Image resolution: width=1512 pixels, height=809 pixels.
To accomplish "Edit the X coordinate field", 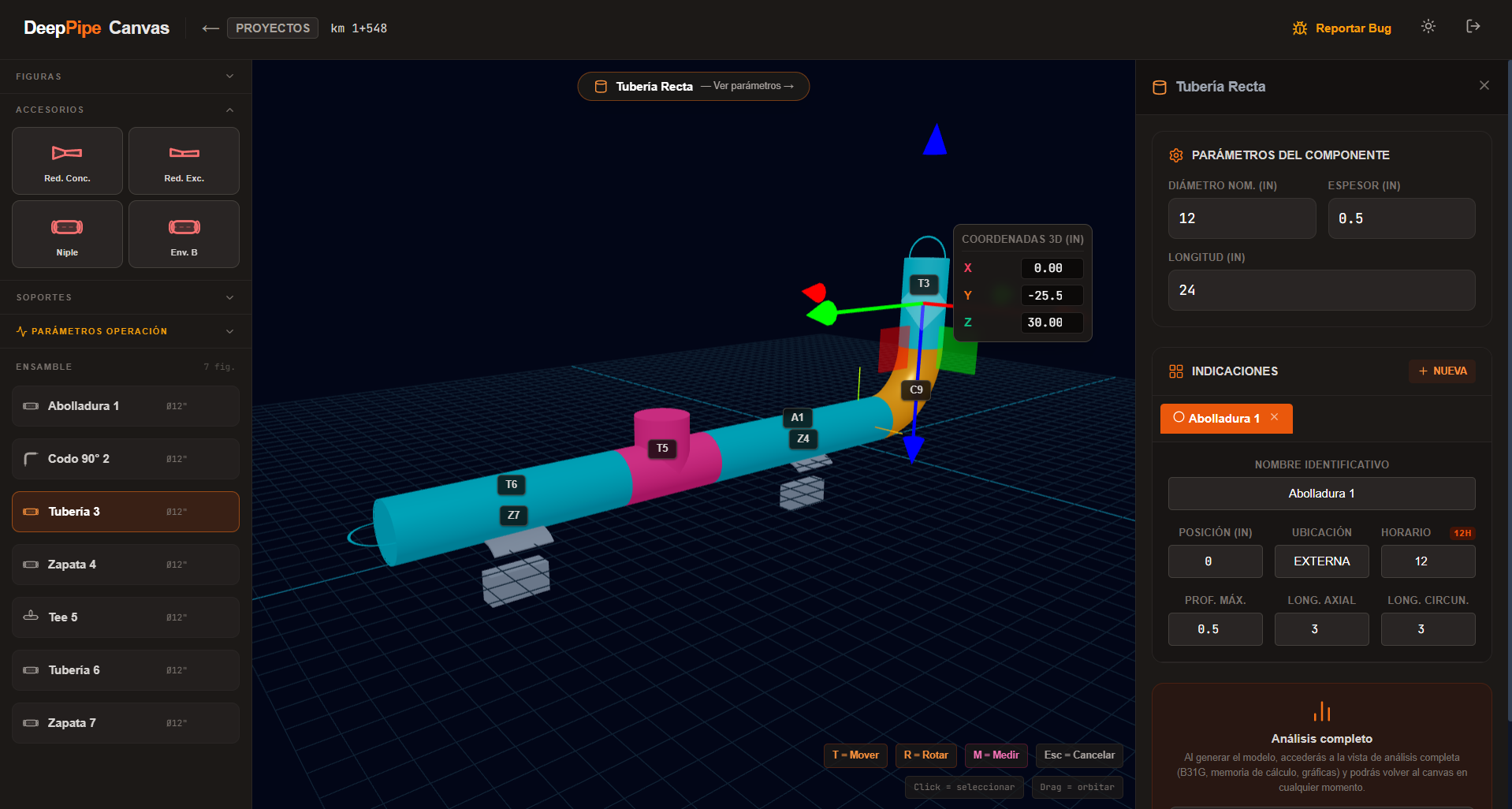I will pos(1052,268).
